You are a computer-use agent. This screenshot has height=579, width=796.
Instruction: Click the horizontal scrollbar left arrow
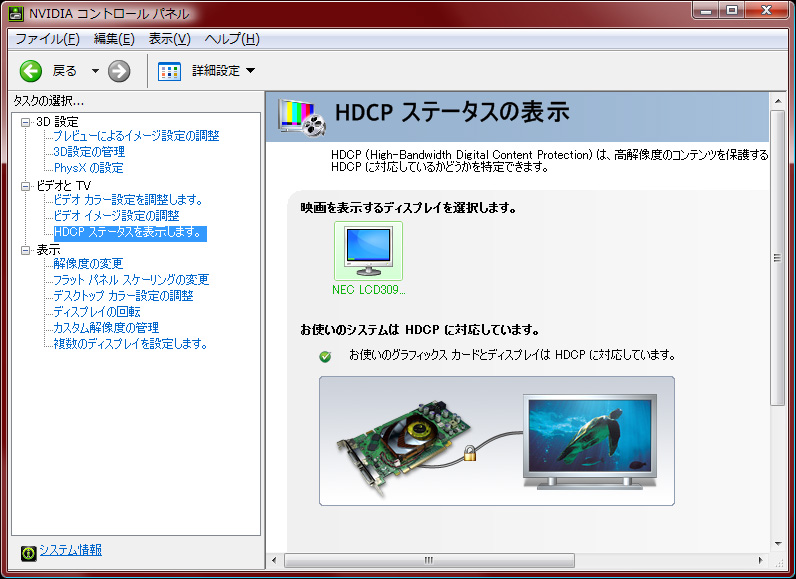274,560
